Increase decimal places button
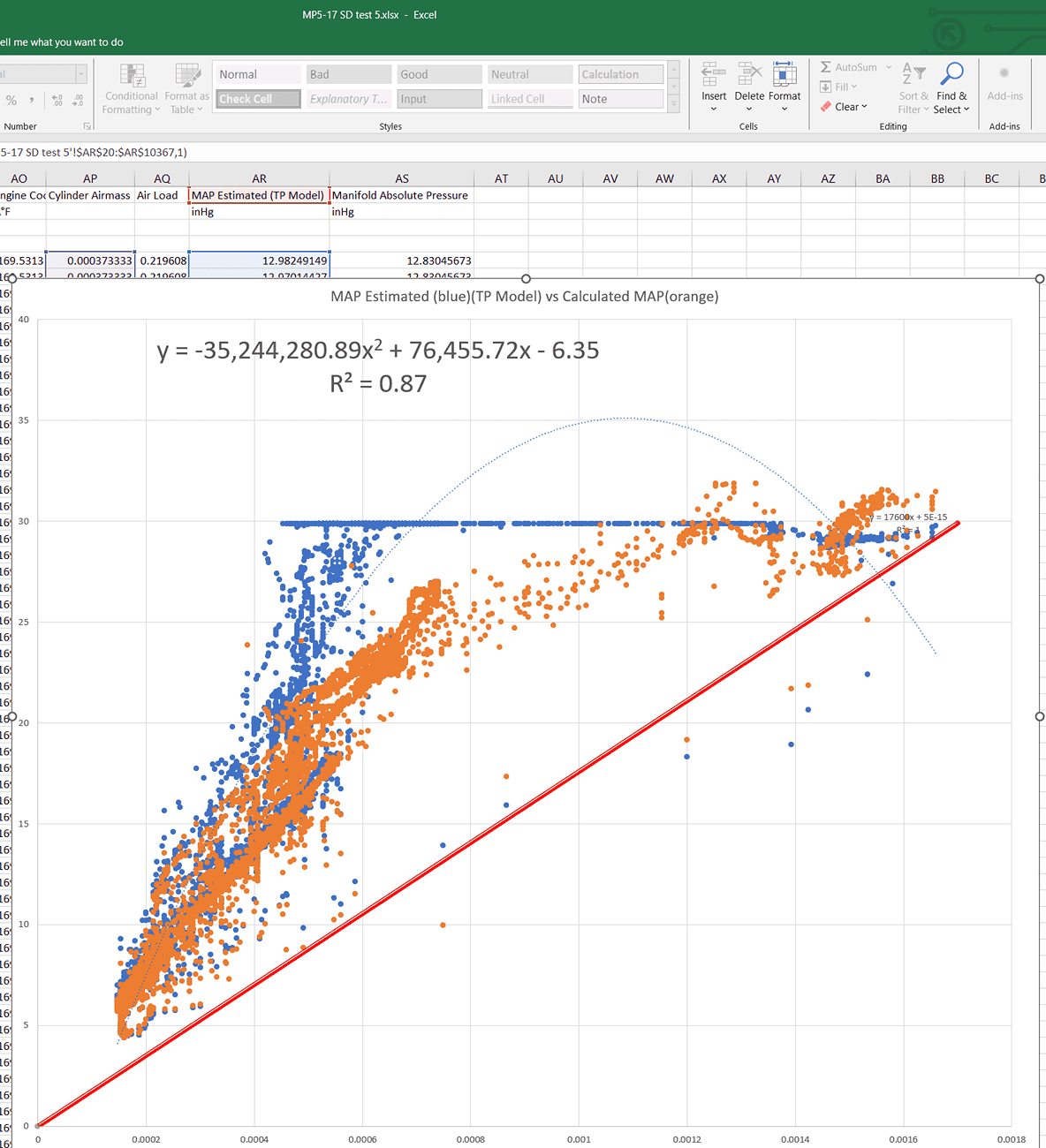The width and height of the screenshot is (1046, 1148). 57,101
